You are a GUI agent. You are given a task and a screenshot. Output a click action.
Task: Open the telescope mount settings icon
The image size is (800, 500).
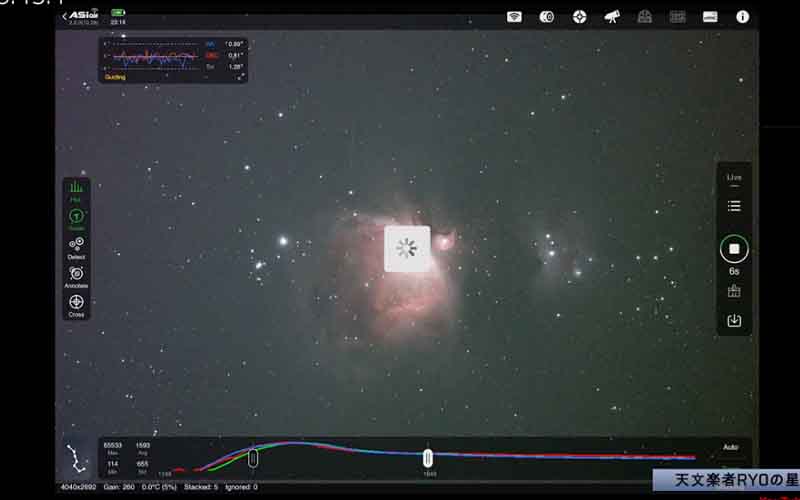point(612,17)
